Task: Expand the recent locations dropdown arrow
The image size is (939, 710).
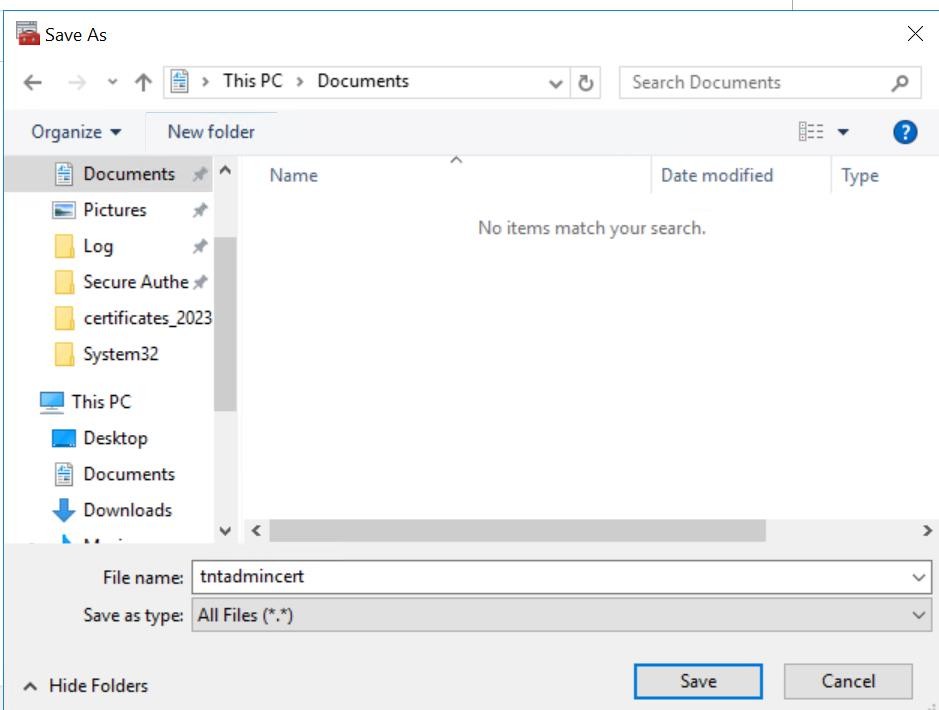Action: tap(112, 82)
